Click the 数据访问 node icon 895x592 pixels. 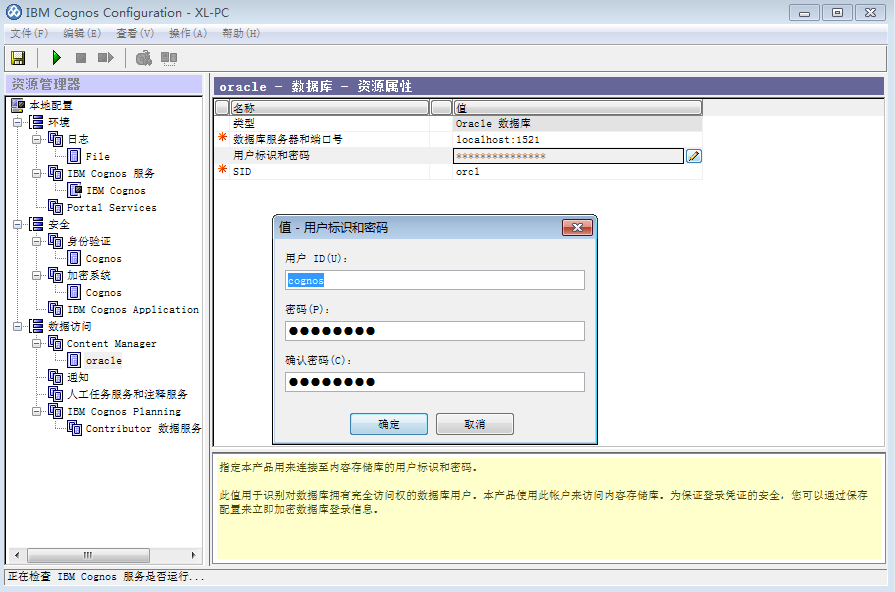pyautogui.click(x=37, y=326)
